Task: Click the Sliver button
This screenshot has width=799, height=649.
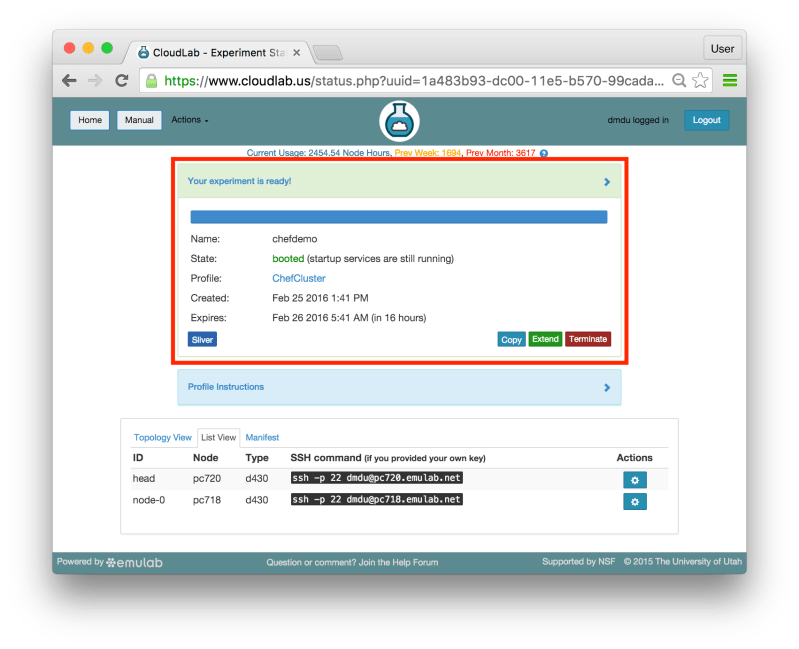Action: (x=202, y=340)
